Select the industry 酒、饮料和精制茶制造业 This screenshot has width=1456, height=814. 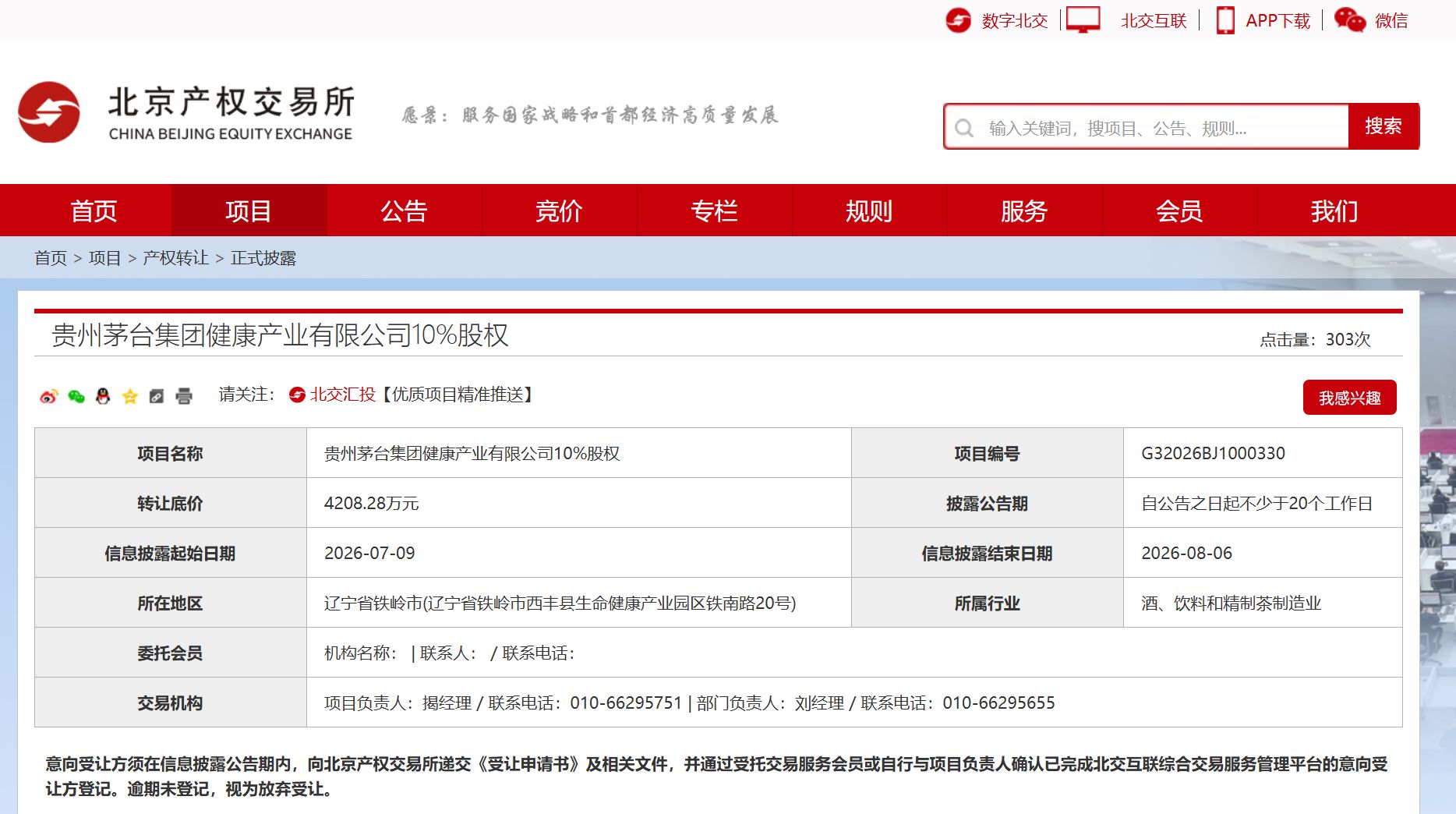point(1231,603)
